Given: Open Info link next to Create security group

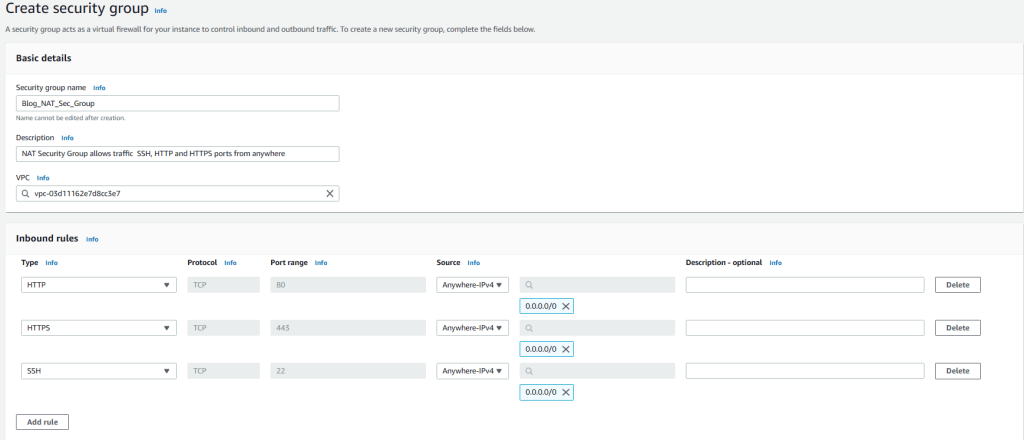Looking at the screenshot, I should coord(161,10).
